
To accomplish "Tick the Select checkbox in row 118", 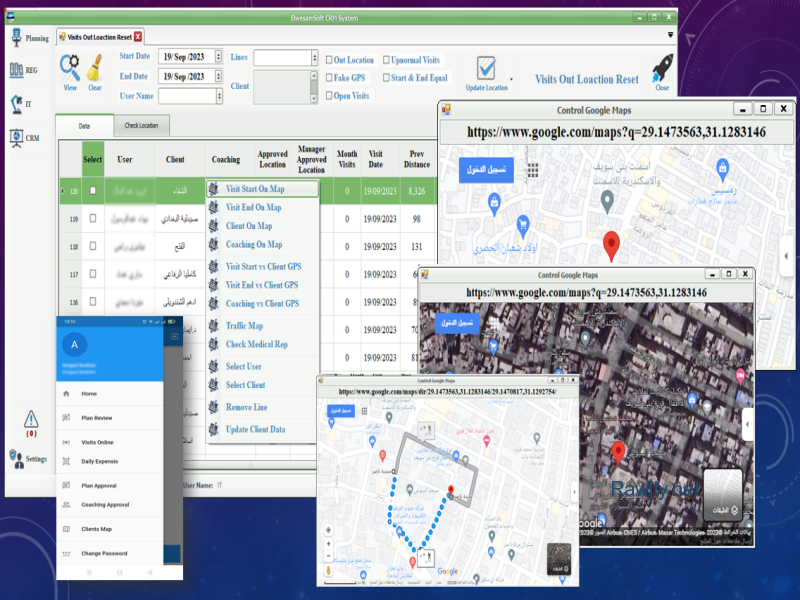I will (x=93, y=246).
